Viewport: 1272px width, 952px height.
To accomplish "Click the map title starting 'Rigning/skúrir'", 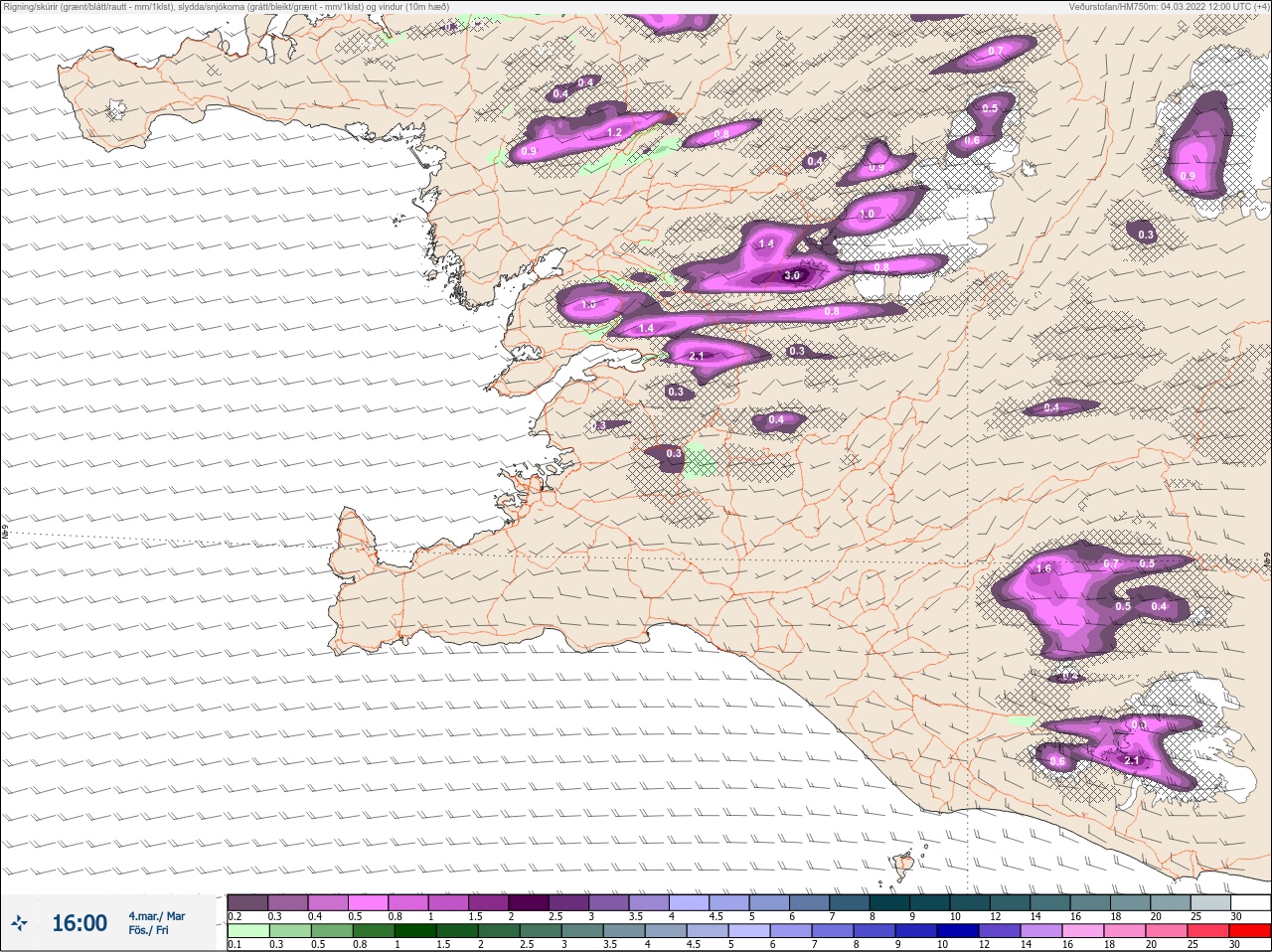I will (227, 7).
